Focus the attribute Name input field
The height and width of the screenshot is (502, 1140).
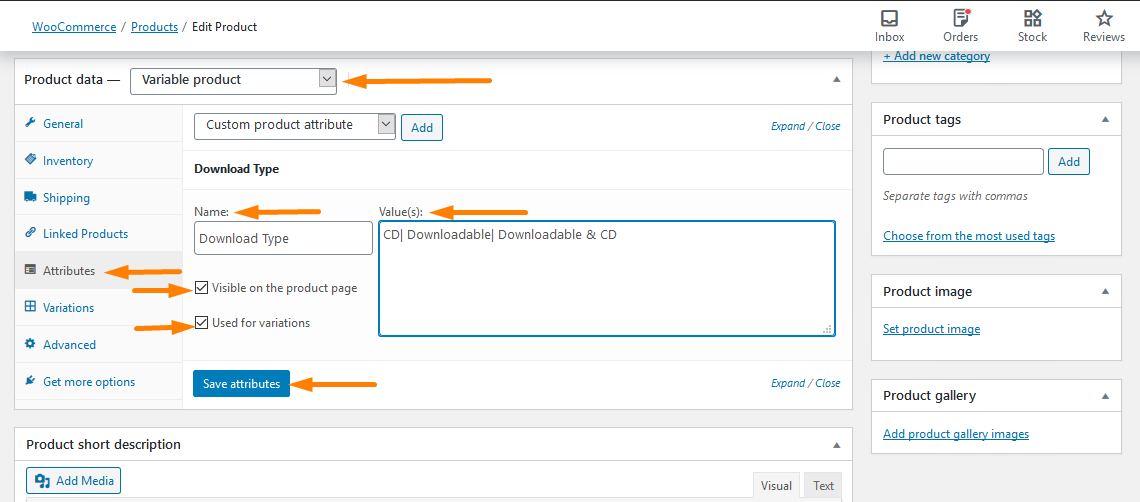(284, 238)
